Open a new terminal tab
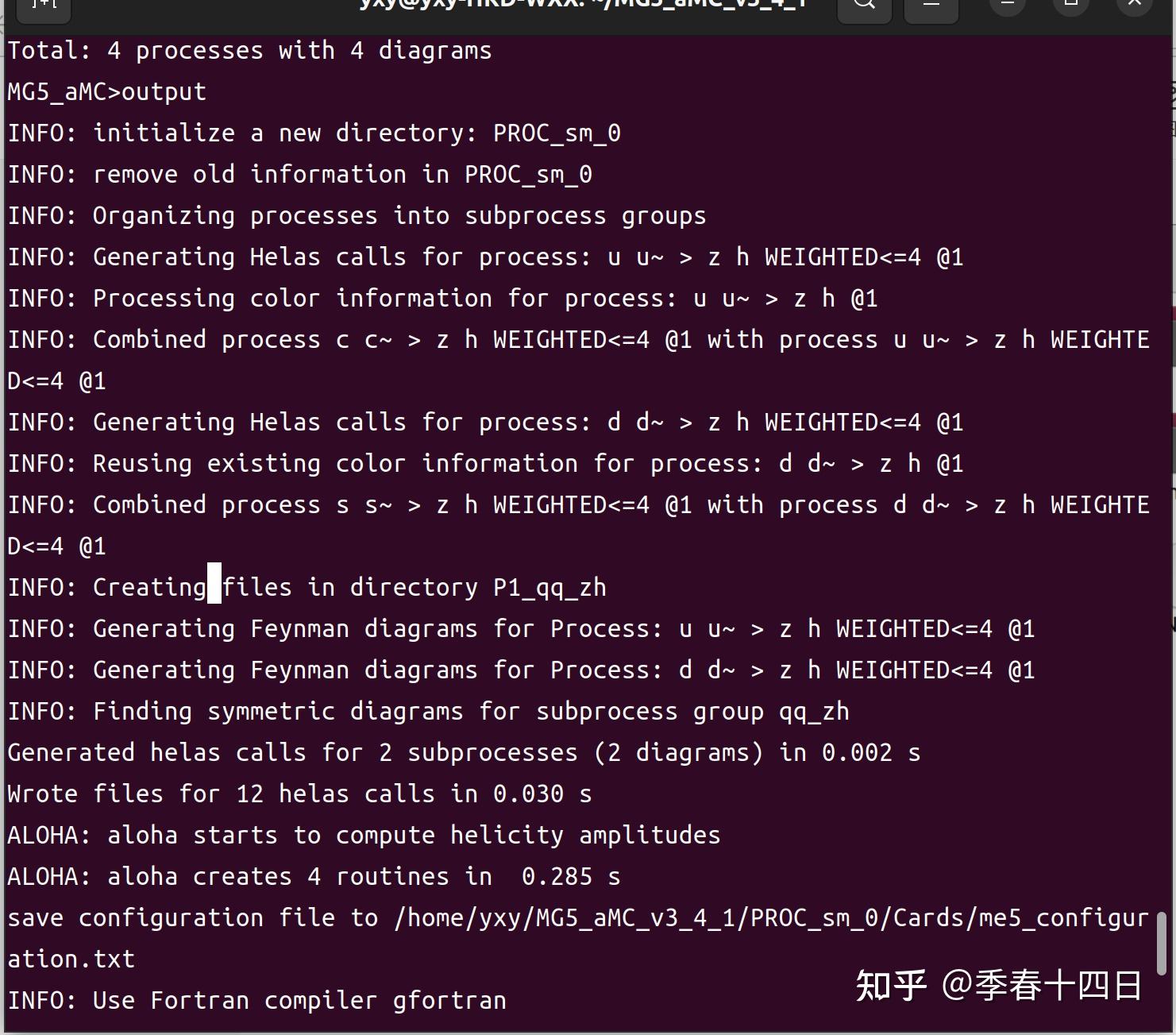The image size is (1176, 1035). pyautogui.click(x=44, y=5)
